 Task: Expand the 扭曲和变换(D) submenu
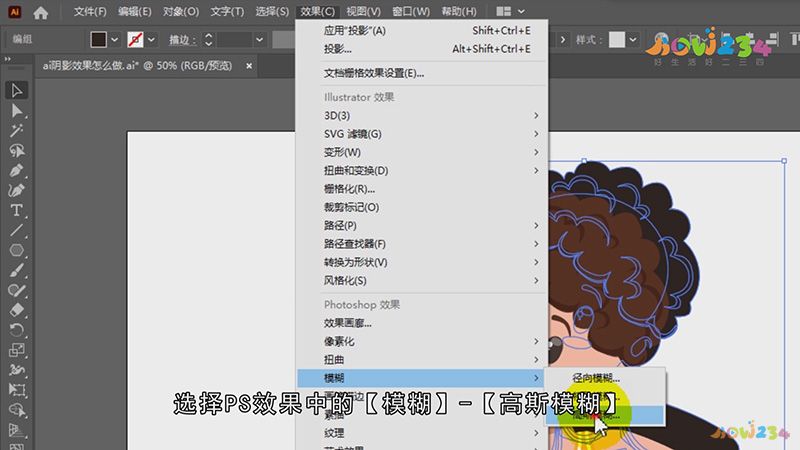[422, 171]
